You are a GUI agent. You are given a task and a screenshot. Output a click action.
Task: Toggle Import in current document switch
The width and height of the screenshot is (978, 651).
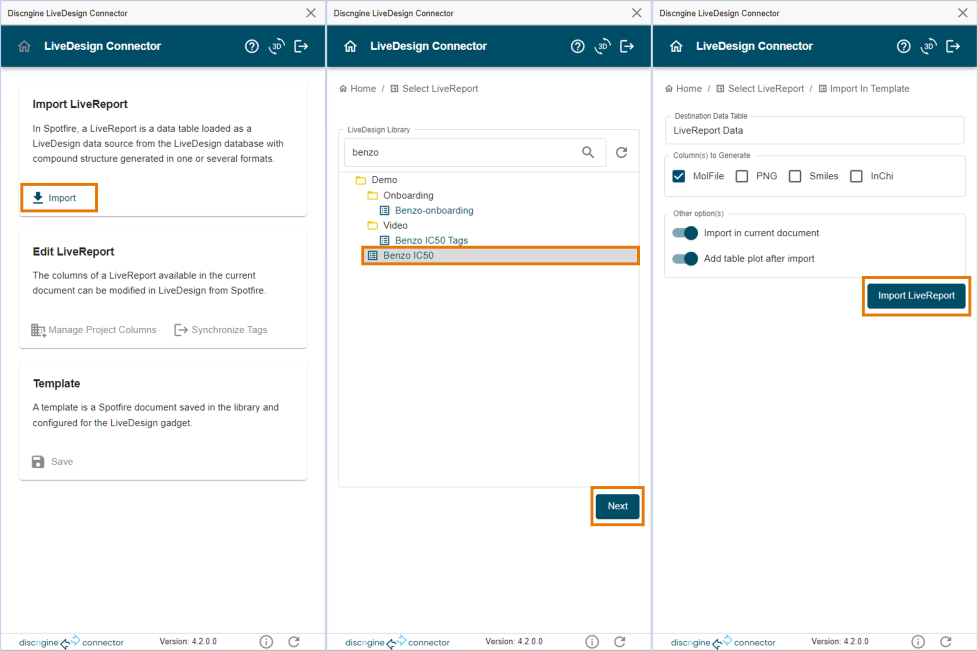pos(685,233)
